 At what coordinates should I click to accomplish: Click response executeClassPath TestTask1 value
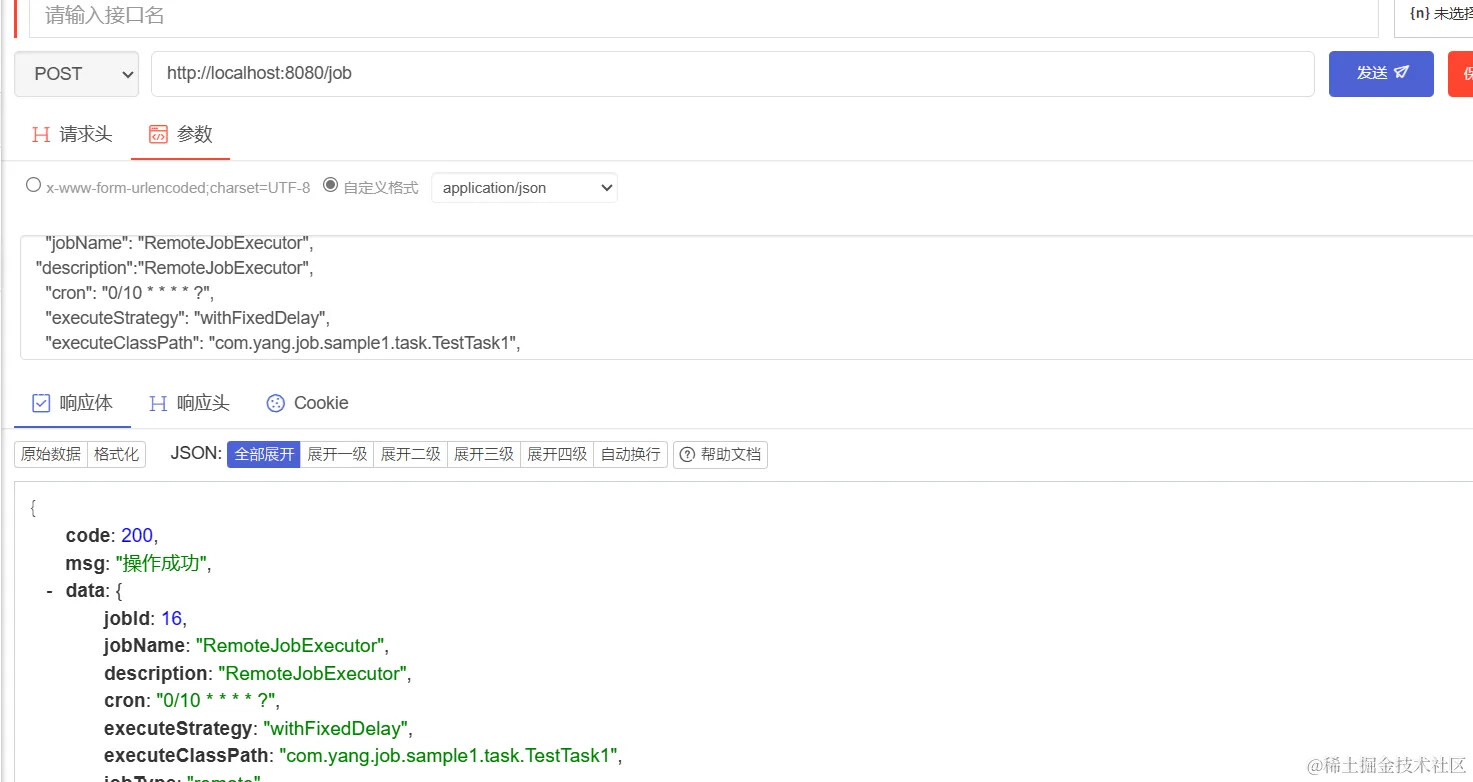pyautogui.click(x=449, y=755)
